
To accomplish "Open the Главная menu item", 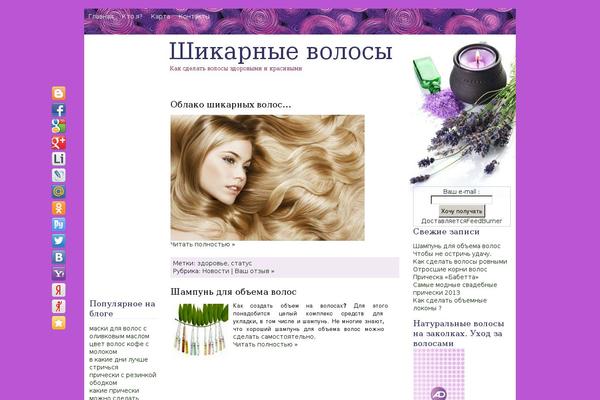I will 101,17.
